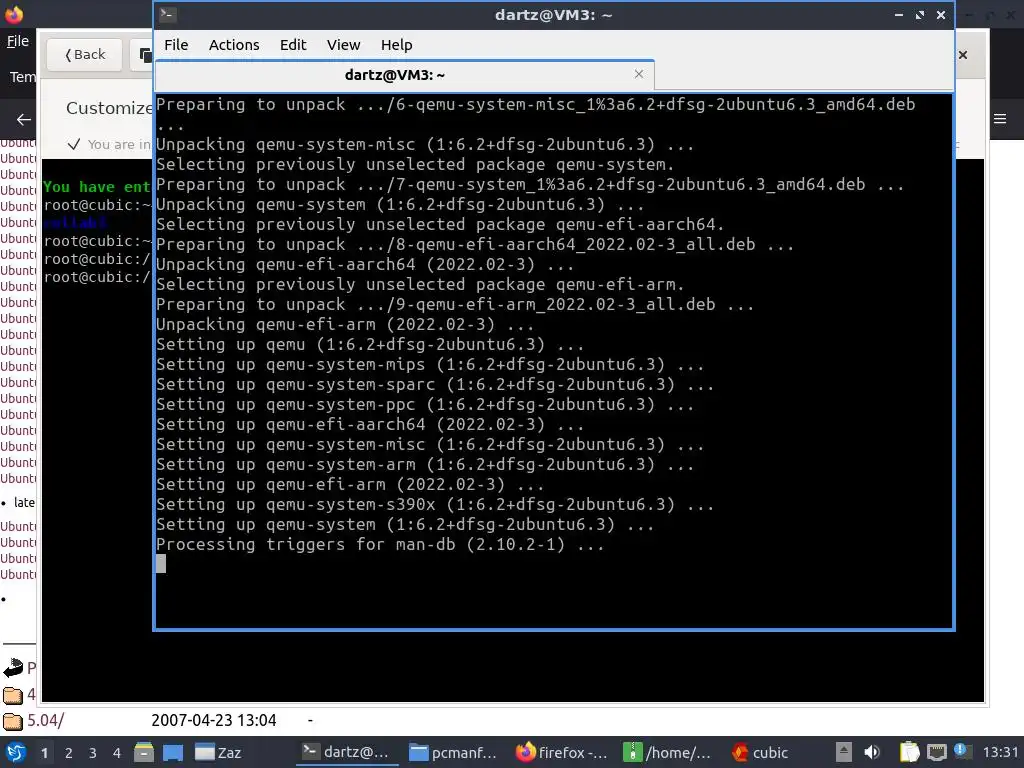Close the dartz@VM3 terminal window
Image resolution: width=1024 pixels, height=768 pixels.
[940, 14]
